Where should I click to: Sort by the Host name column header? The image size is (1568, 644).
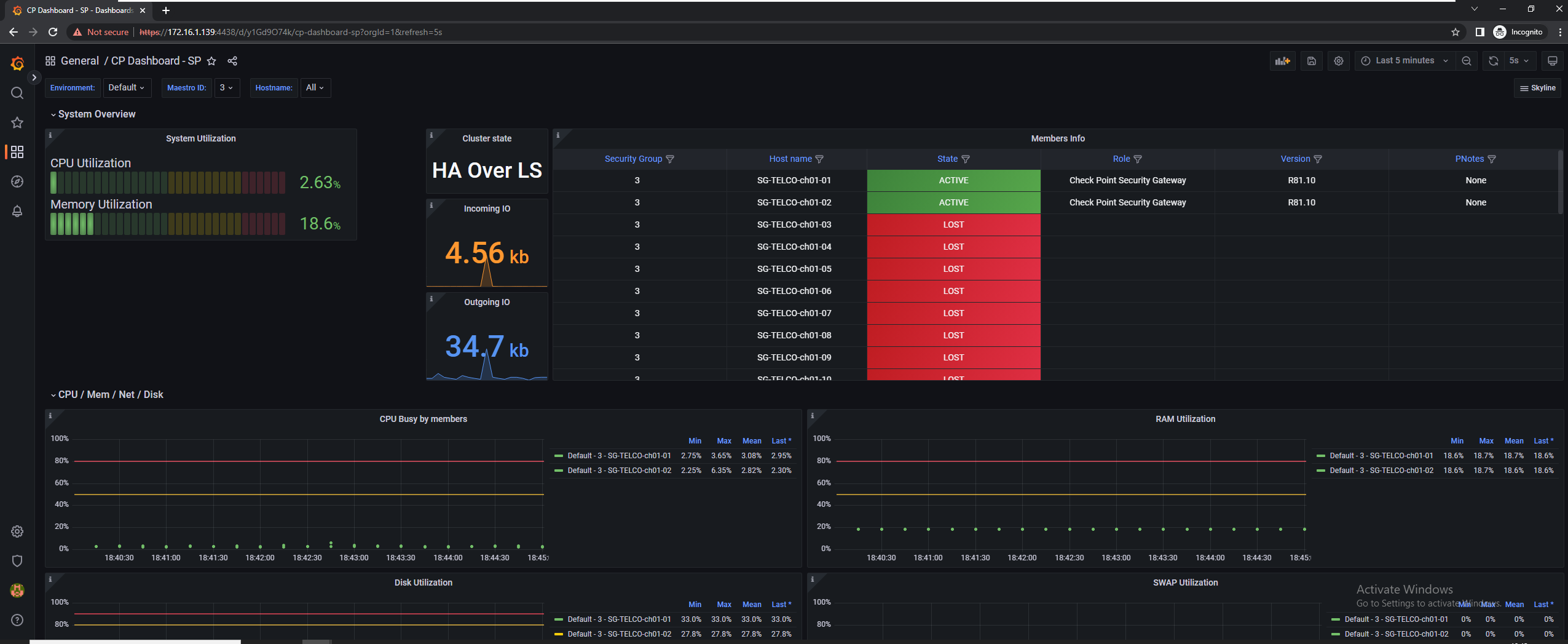790,159
